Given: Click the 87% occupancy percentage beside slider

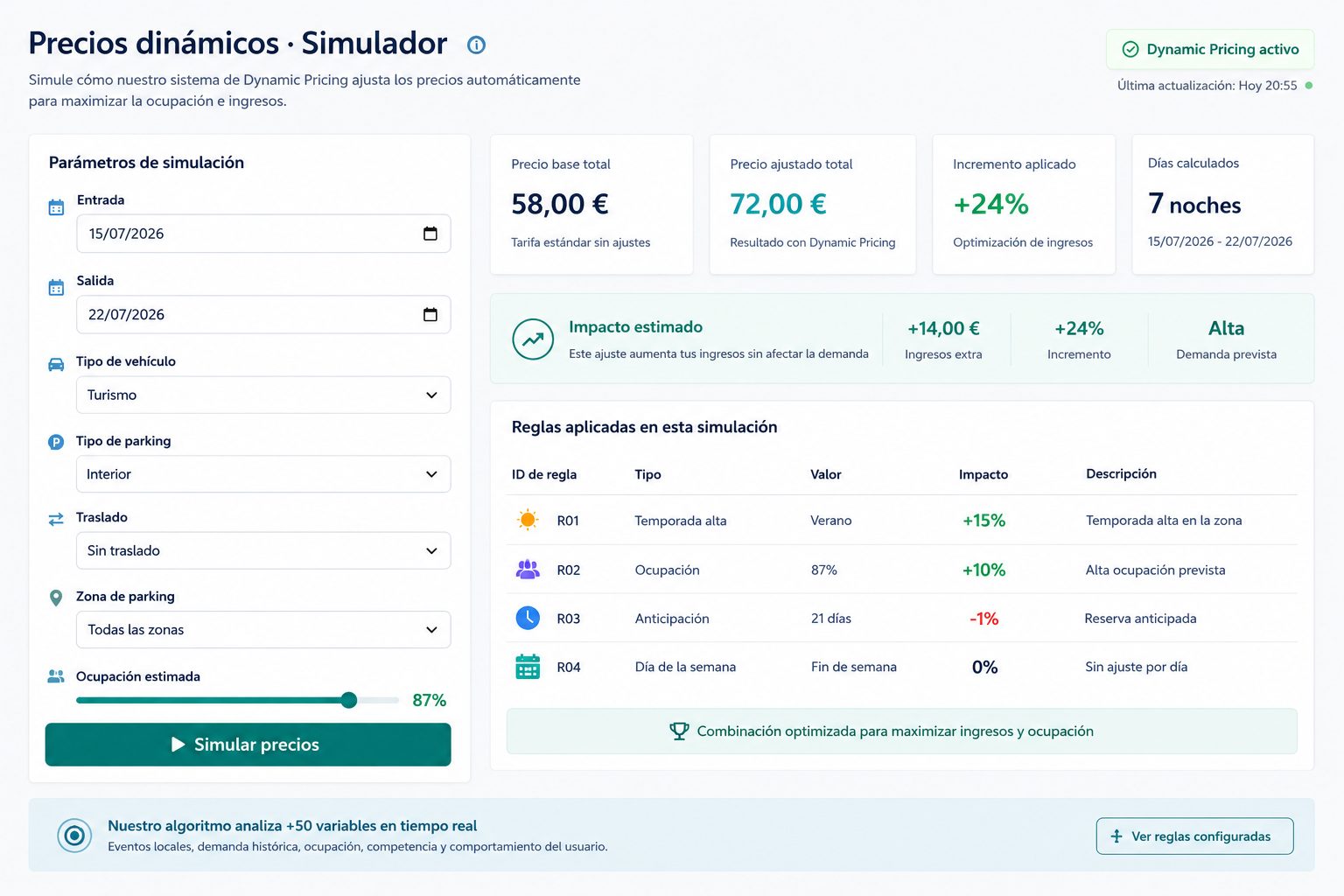Looking at the screenshot, I should pyautogui.click(x=430, y=700).
